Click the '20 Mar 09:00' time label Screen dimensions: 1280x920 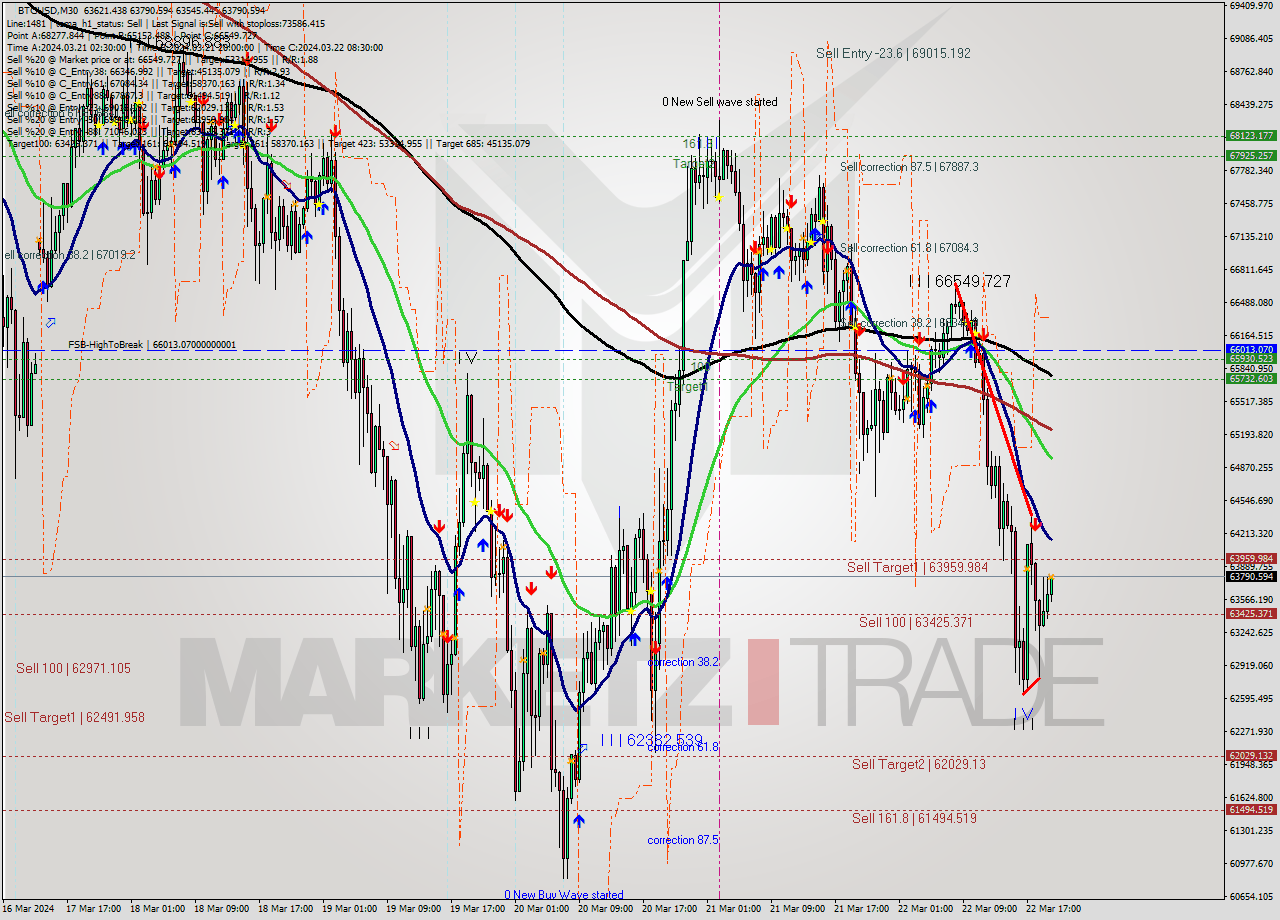[x=604, y=909]
